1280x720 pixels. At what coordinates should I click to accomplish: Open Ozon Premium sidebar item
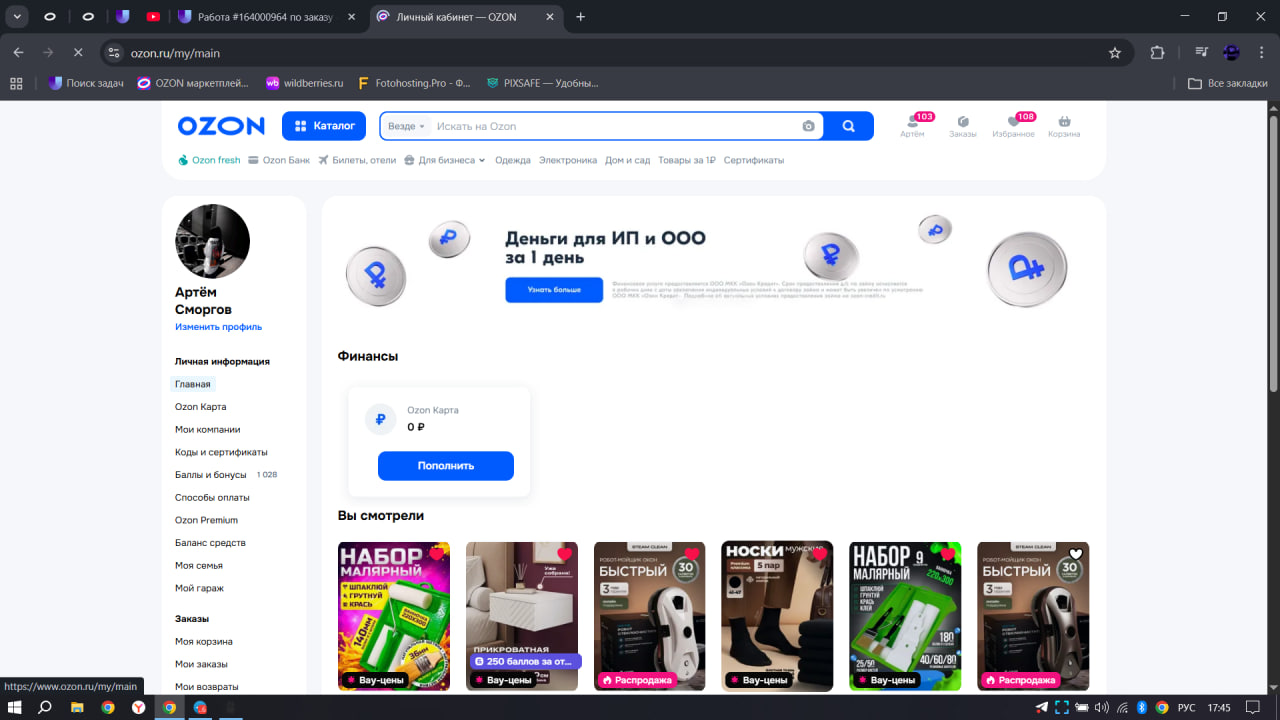(206, 520)
